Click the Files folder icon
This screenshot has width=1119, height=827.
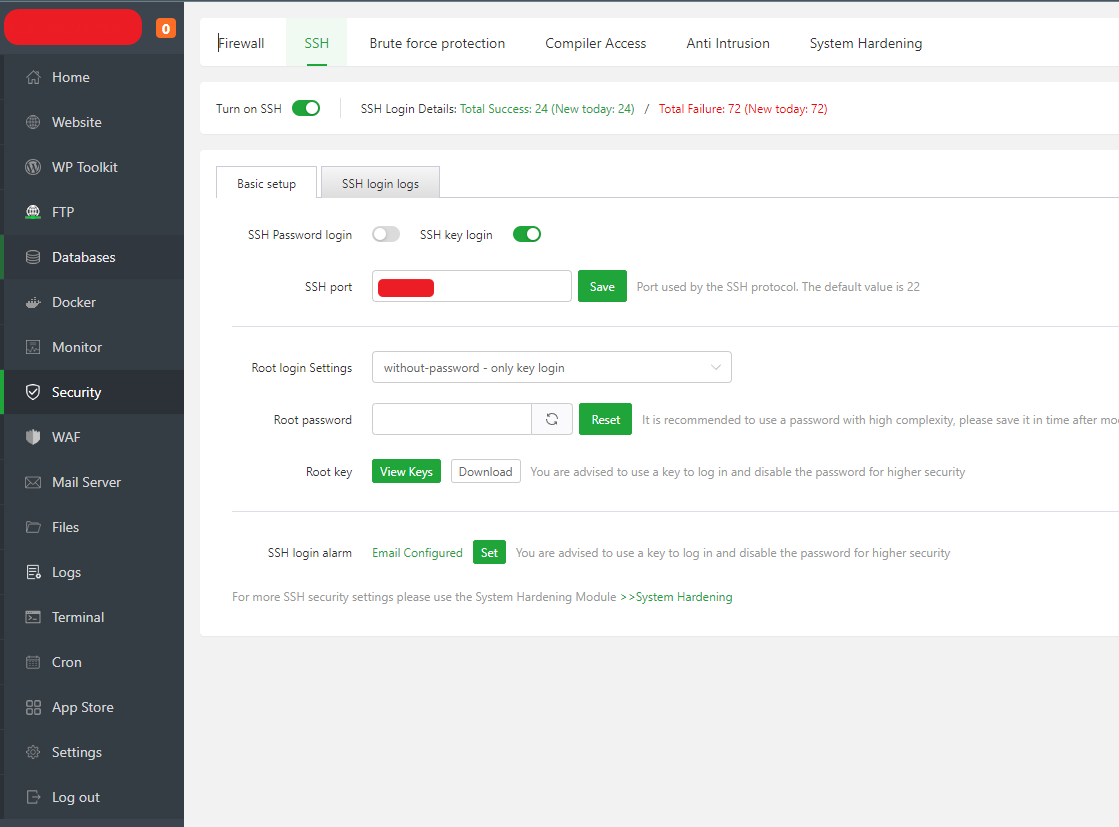pos(33,527)
